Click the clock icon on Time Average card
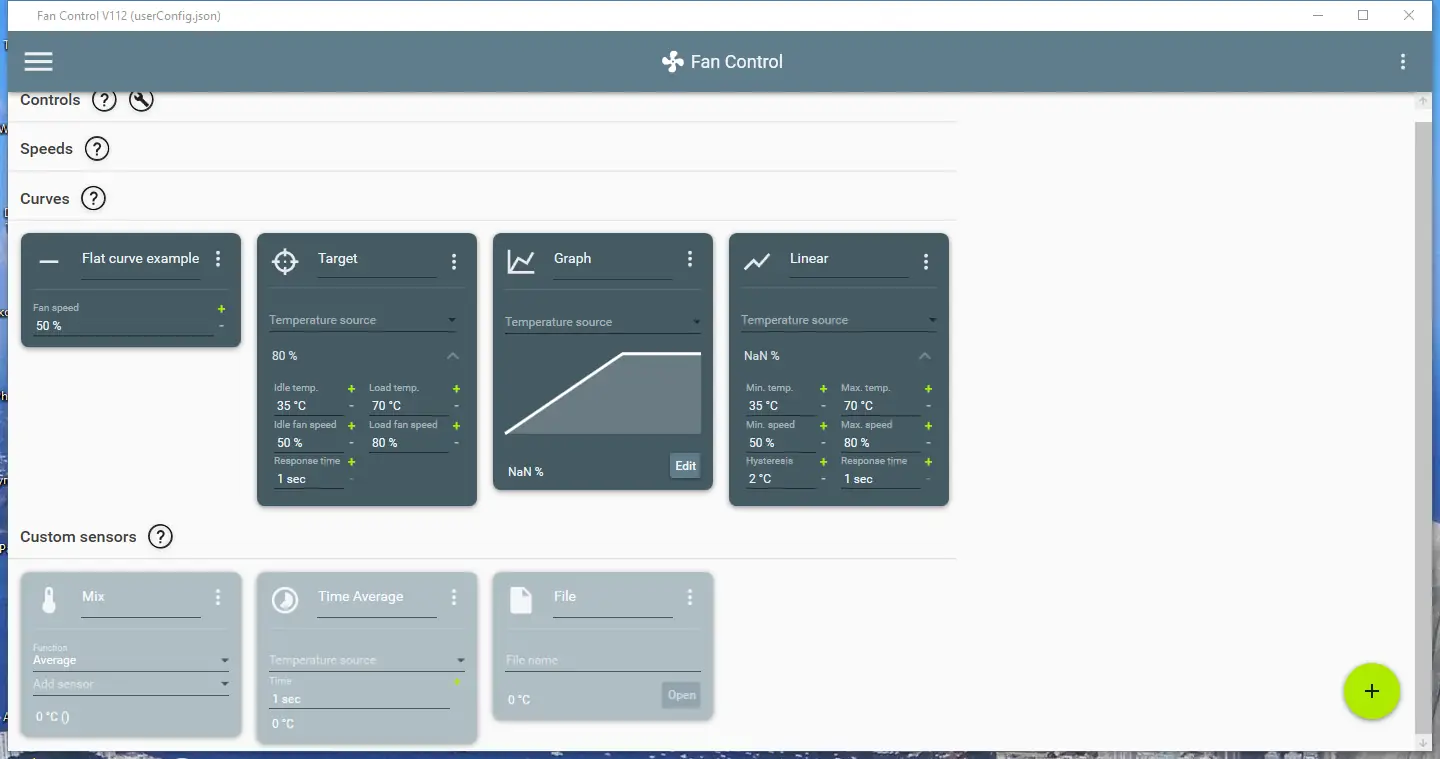The image size is (1440, 759). [285, 599]
